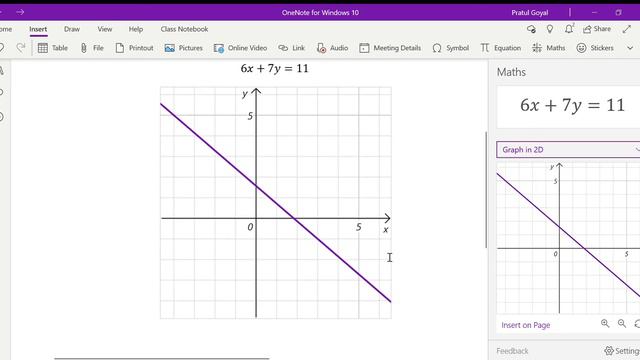This screenshot has height=360, width=640.
Task: Open the Stickers gallery
Action: (595, 48)
